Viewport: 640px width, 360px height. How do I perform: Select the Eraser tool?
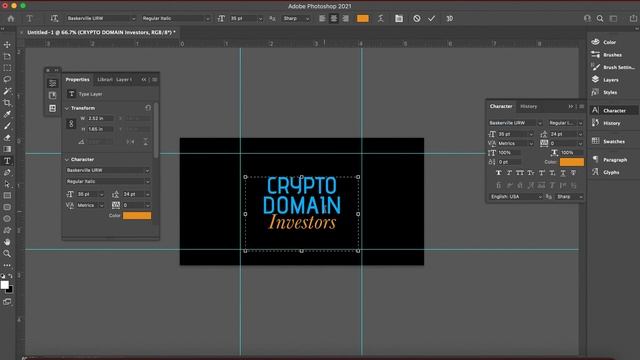[7, 138]
